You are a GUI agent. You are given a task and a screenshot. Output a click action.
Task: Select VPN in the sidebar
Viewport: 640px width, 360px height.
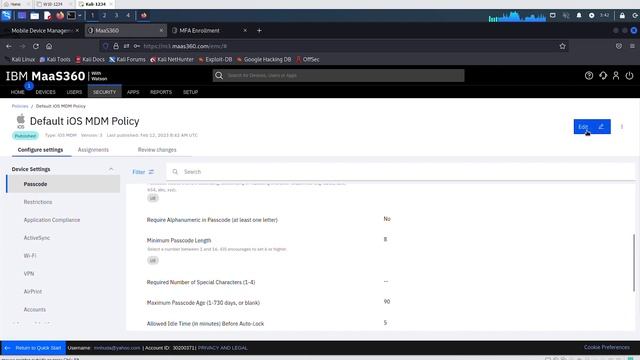(x=29, y=273)
